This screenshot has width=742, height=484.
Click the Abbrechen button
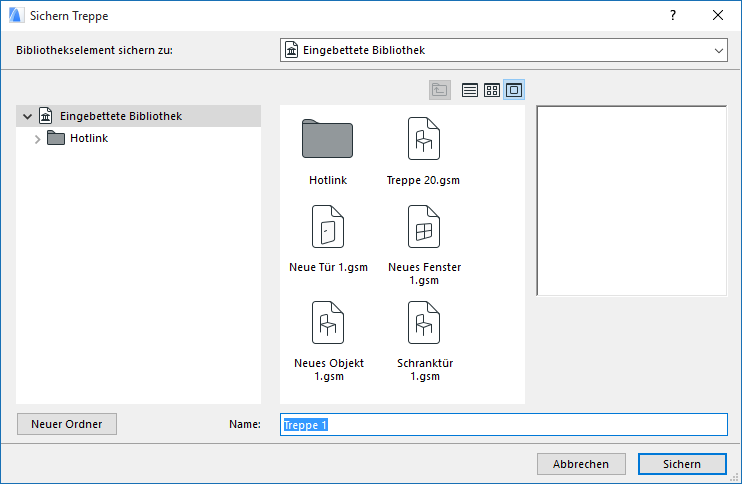pyautogui.click(x=581, y=464)
